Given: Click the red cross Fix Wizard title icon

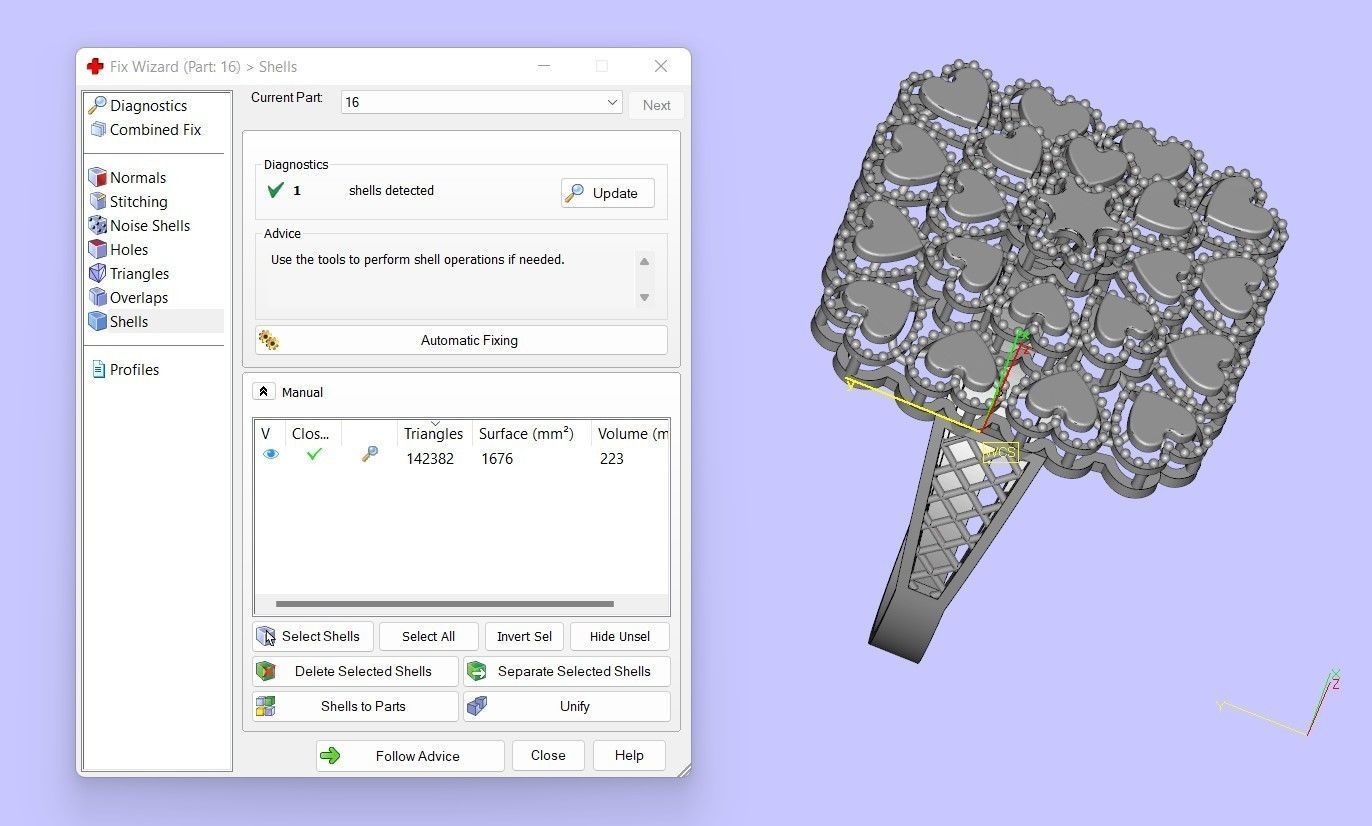Looking at the screenshot, I should [x=95, y=66].
